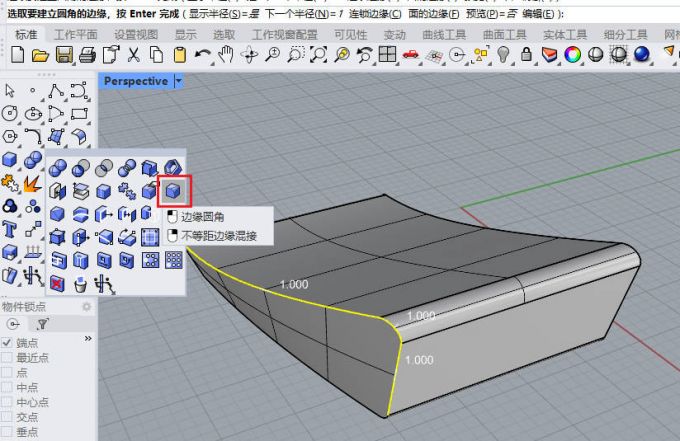Viewport: 680px width, 441px height.
Task: Click the 连锁边缘(C) command option
Action: tap(375, 14)
